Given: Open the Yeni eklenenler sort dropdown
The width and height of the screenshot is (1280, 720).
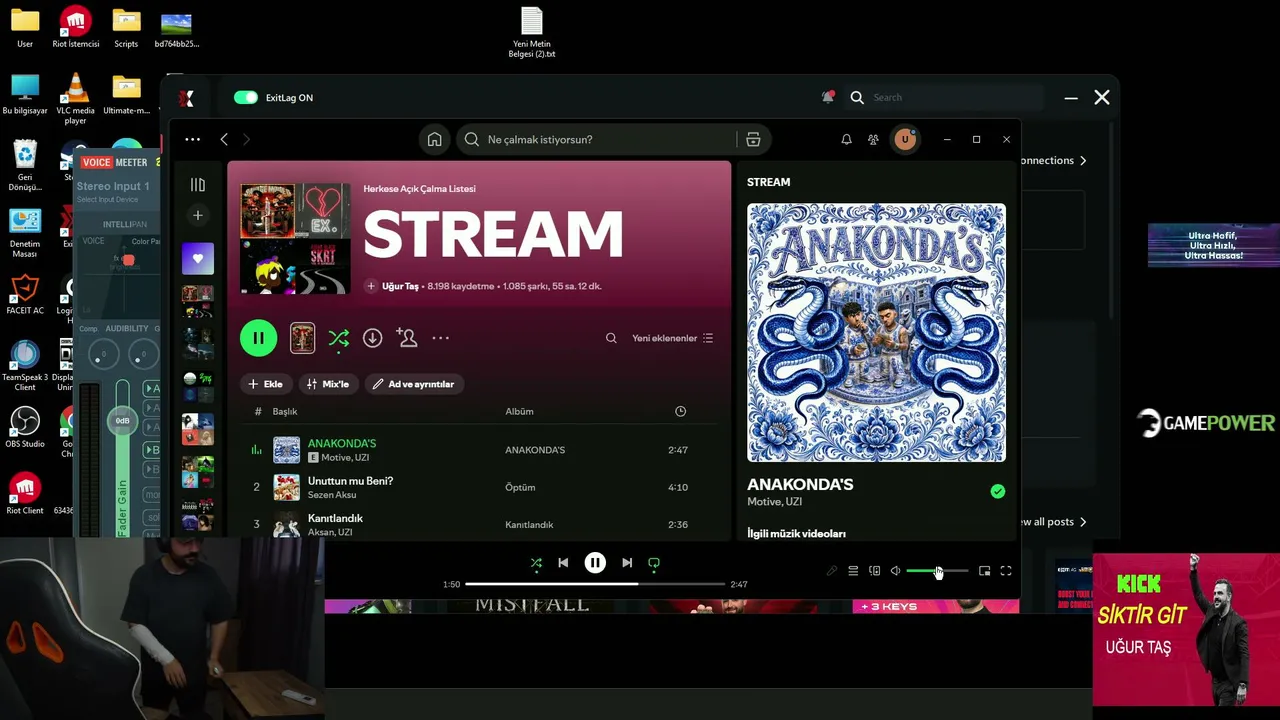Looking at the screenshot, I should (x=673, y=338).
